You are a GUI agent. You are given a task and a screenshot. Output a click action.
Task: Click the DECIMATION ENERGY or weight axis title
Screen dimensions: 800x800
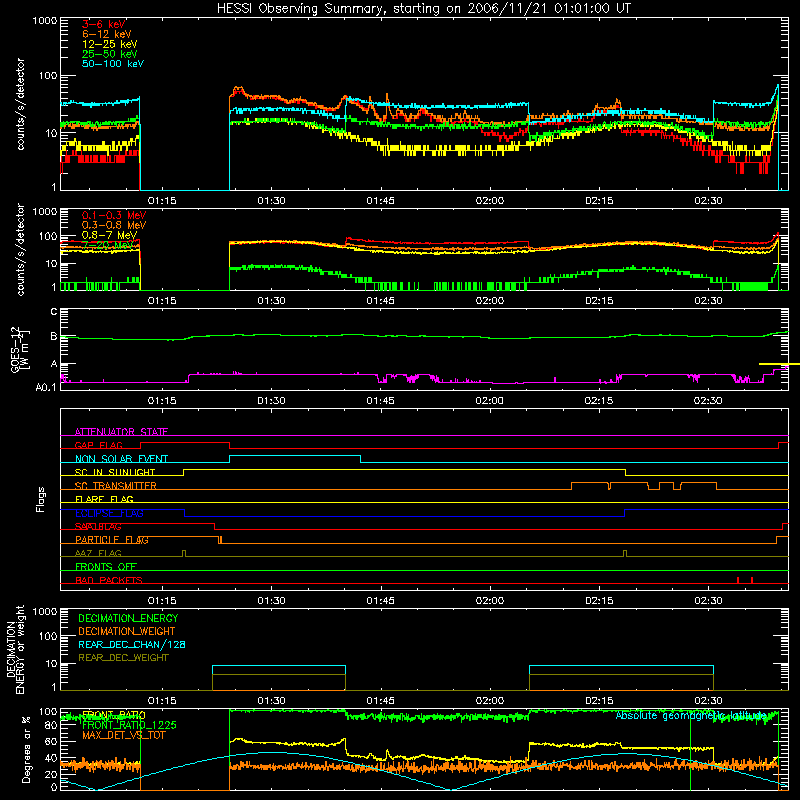pos(15,649)
